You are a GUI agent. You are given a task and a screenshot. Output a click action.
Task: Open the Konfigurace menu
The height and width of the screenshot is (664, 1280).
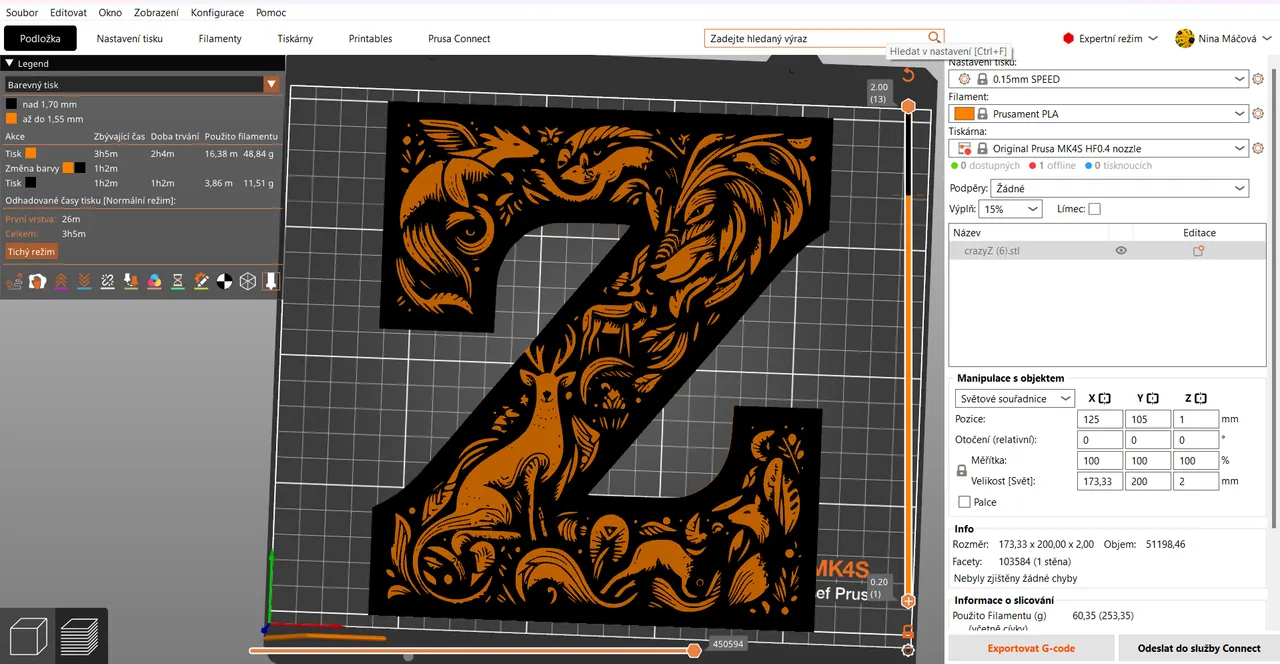click(218, 12)
